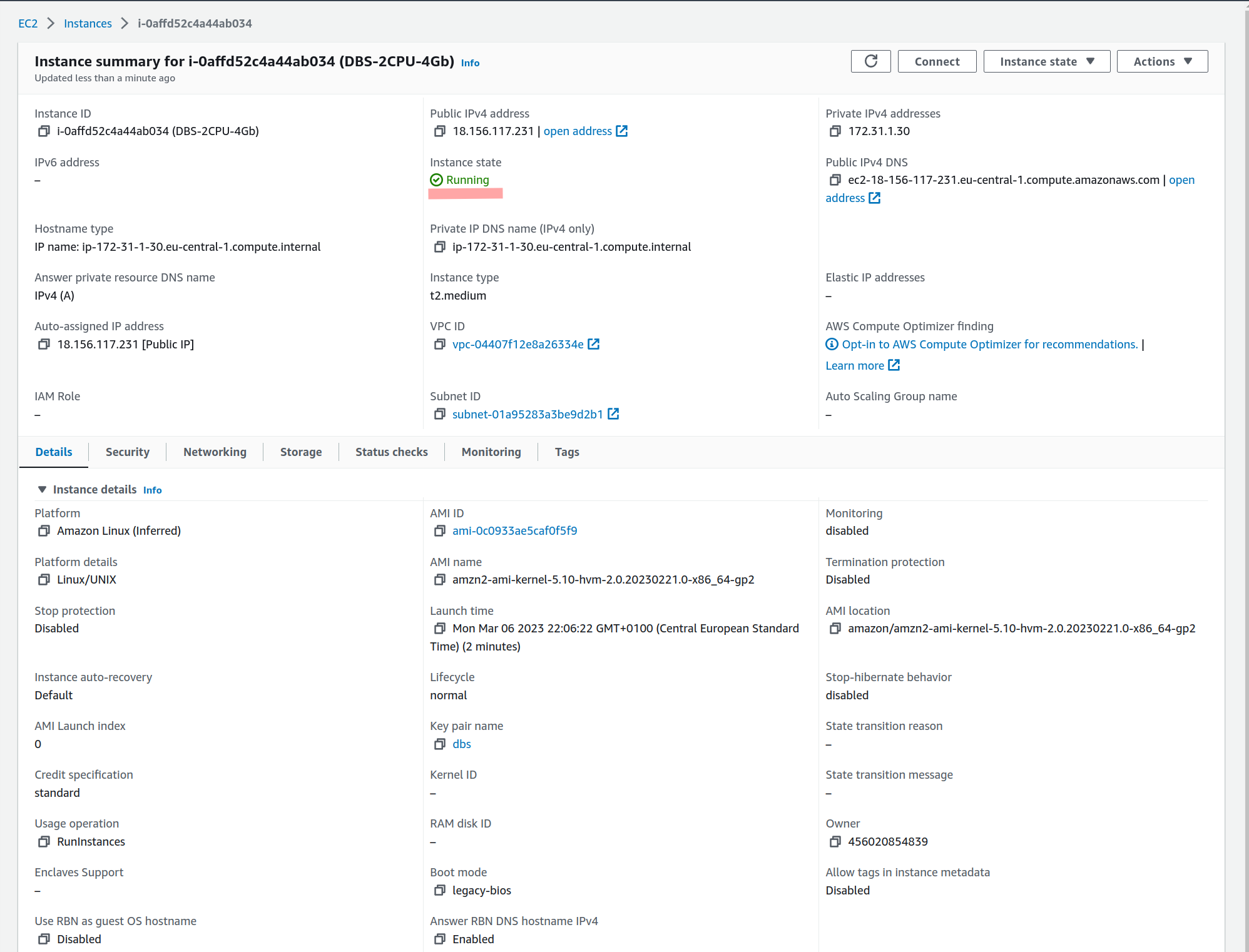Copy the Private IP DNS name
This screenshot has height=952, width=1249.
coord(439,247)
